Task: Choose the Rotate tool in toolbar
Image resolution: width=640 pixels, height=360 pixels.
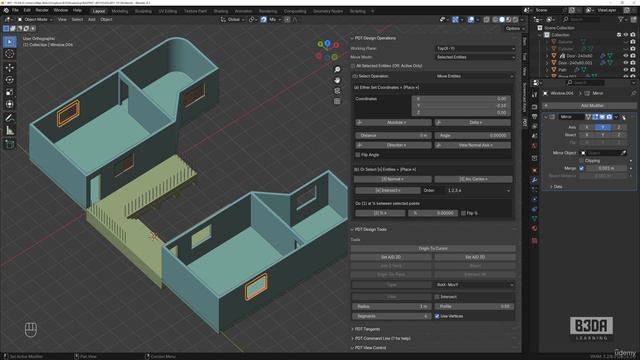Action: [10, 80]
